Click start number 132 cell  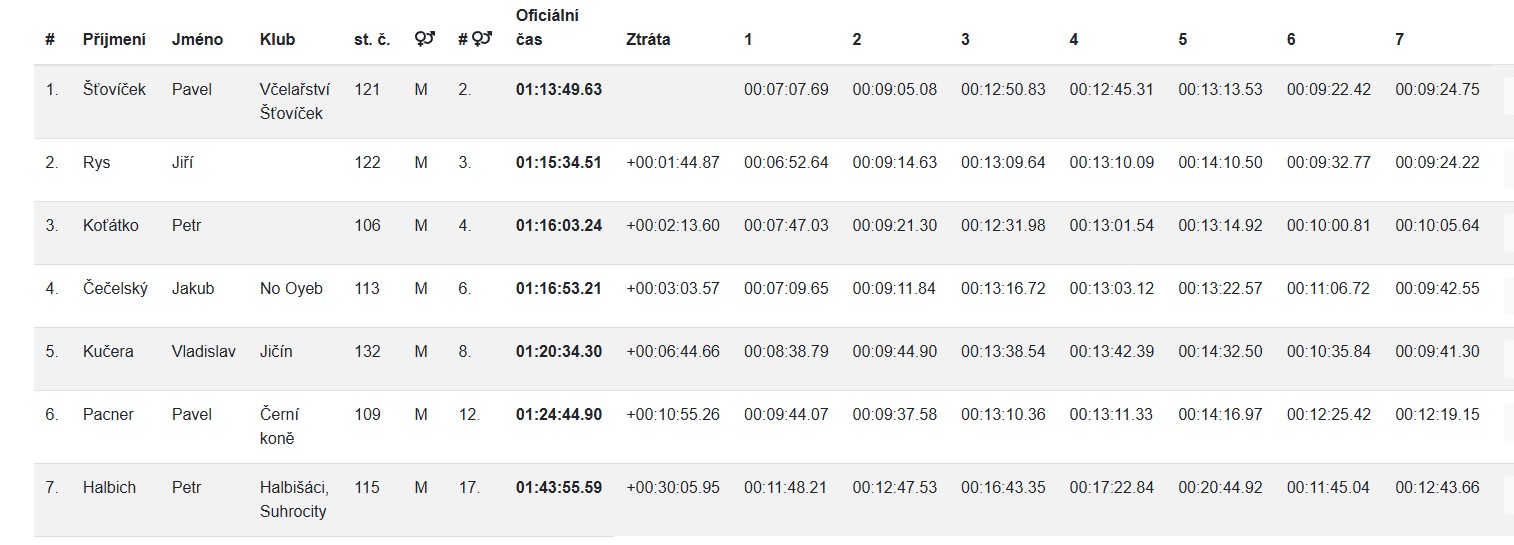pos(367,351)
